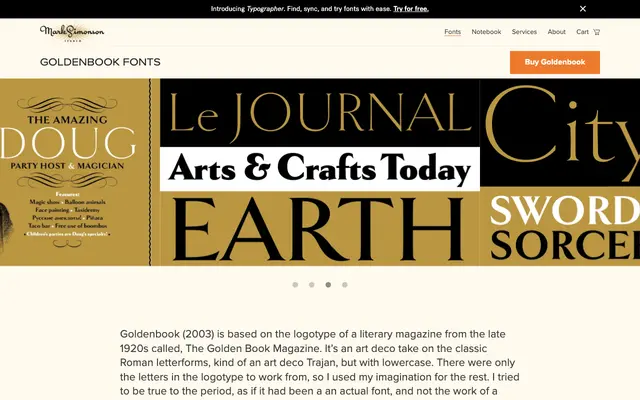
Task: Open the Cart link
Action: pos(582,32)
